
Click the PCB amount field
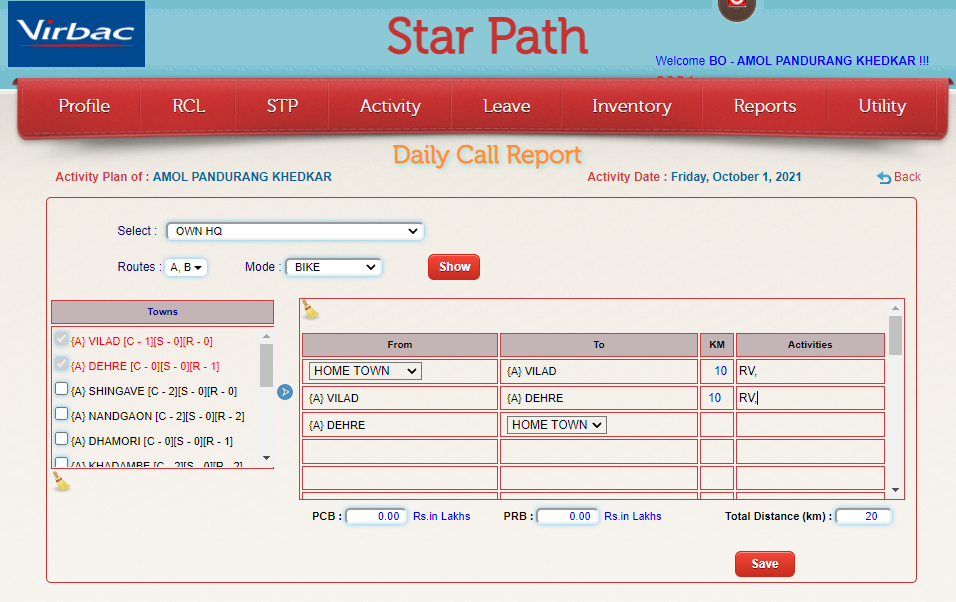click(376, 516)
